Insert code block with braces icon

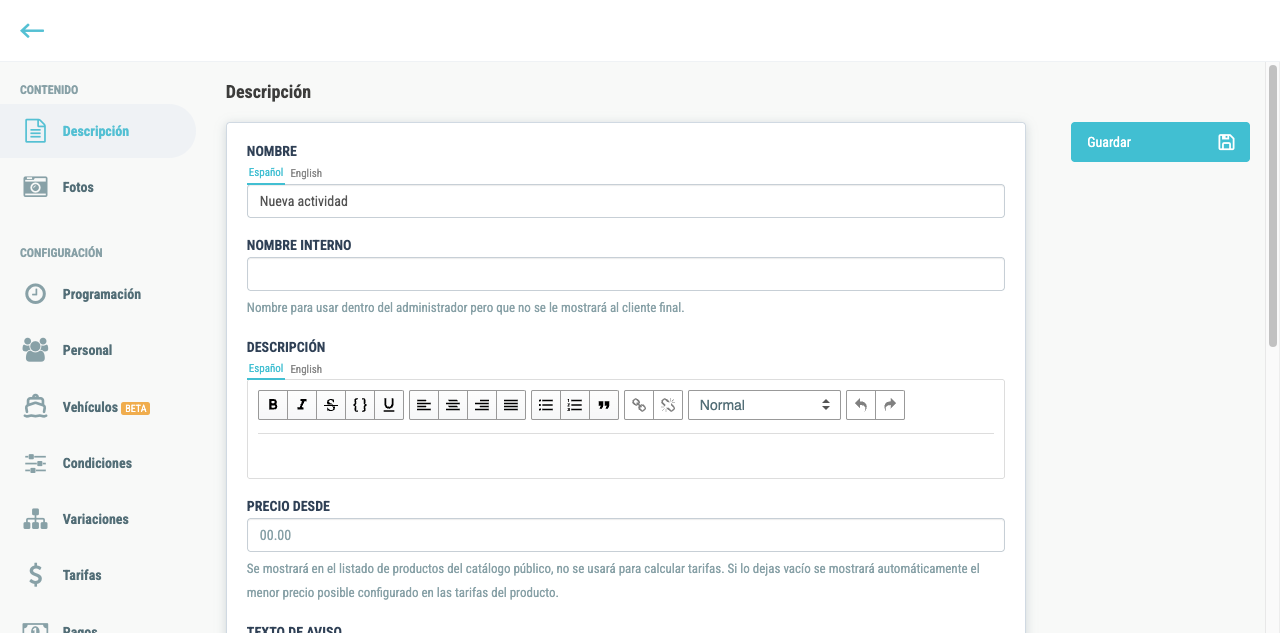point(360,405)
